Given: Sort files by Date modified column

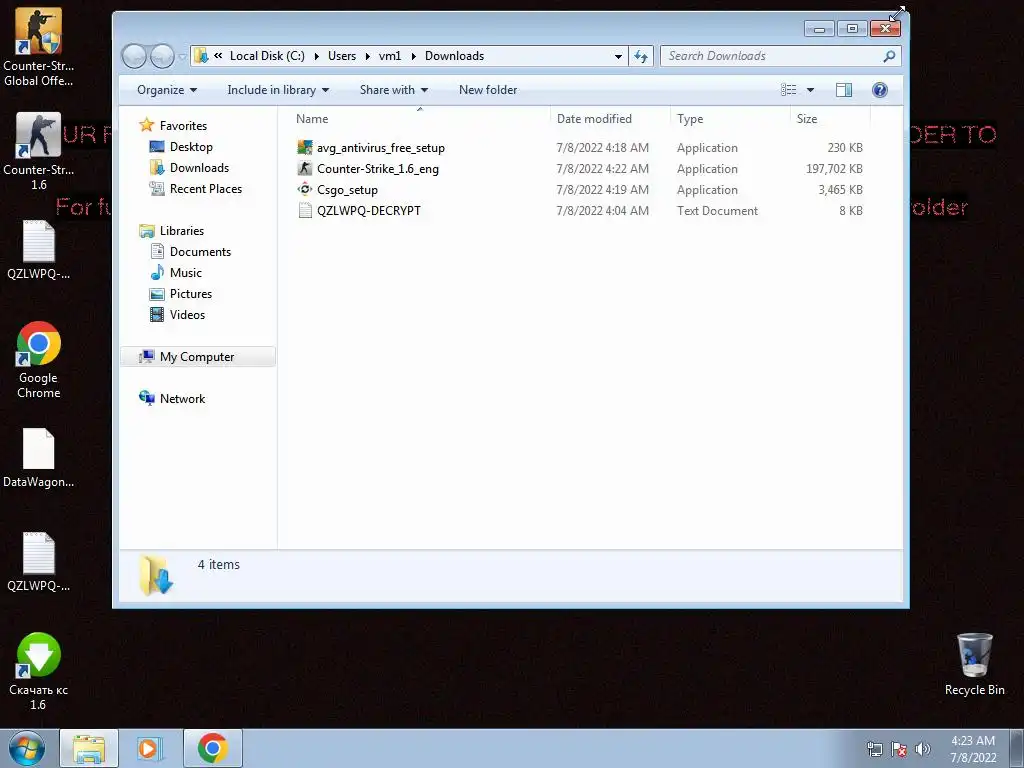Looking at the screenshot, I should tap(610, 119).
